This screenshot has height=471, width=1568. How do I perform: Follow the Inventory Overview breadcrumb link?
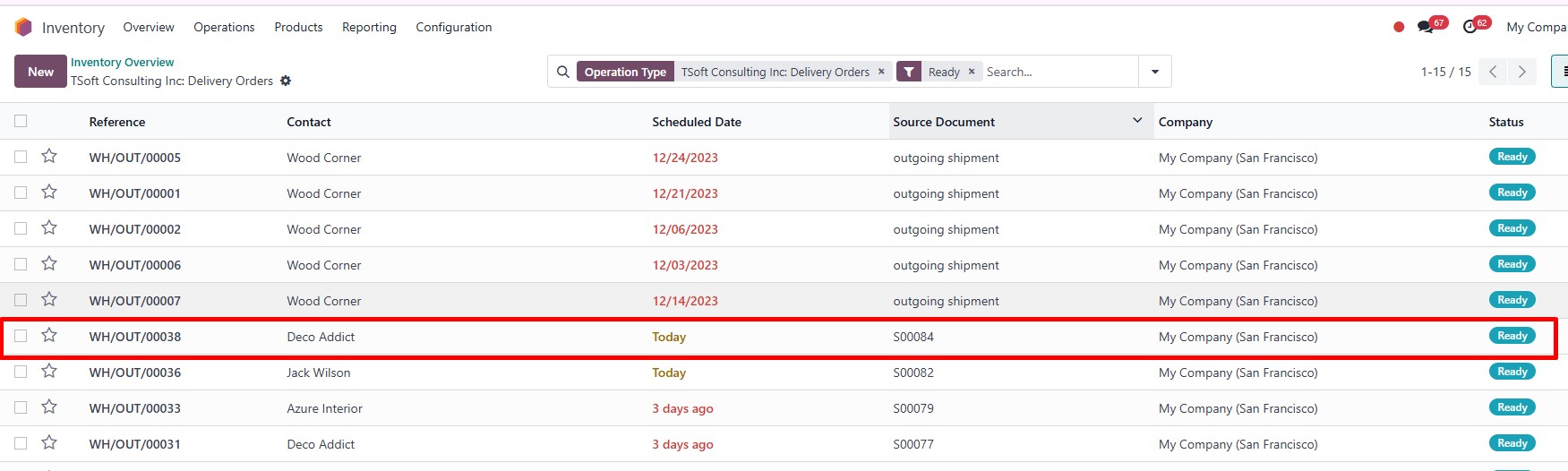tap(123, 62)
